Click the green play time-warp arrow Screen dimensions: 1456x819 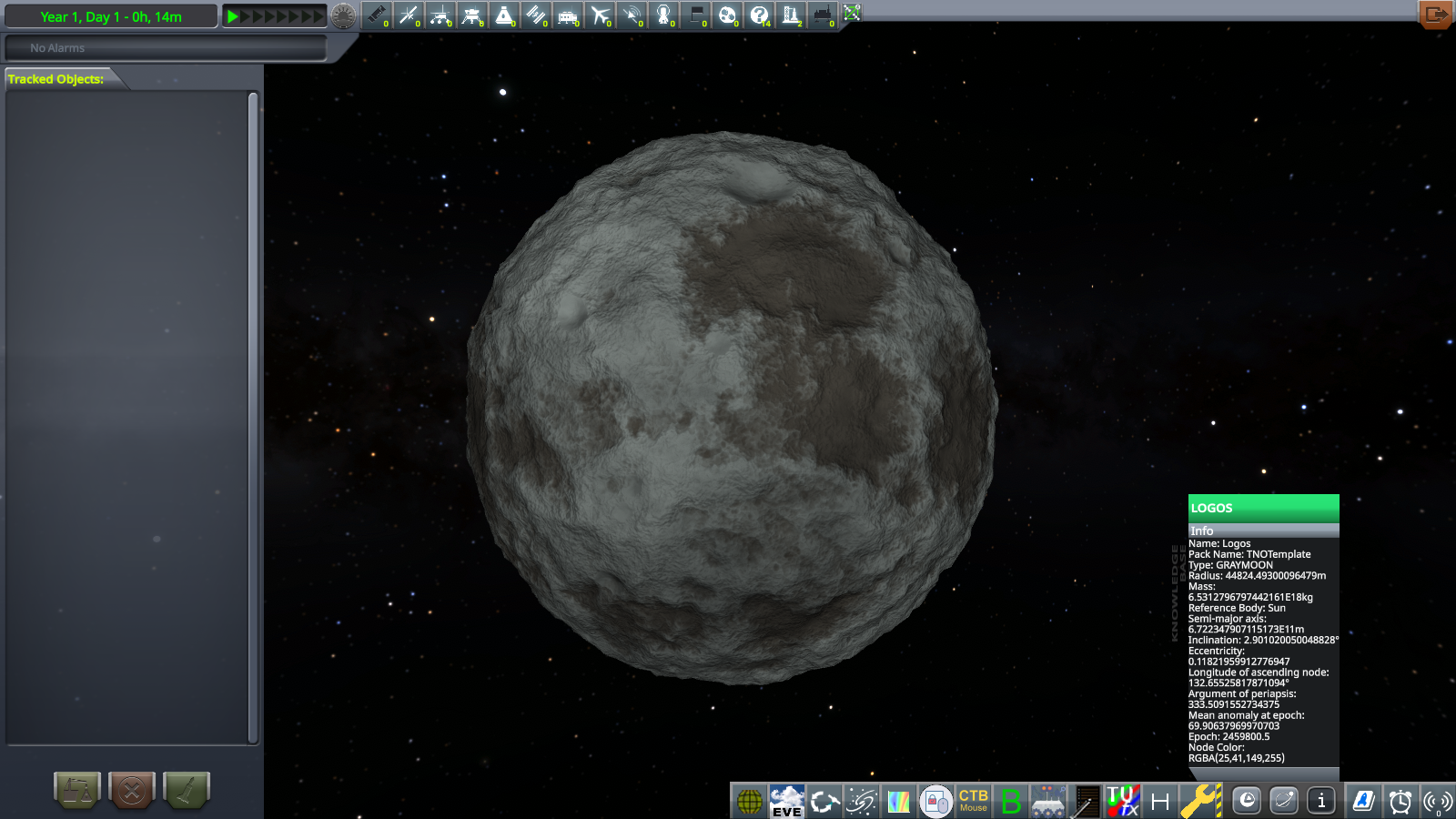[x=233, y=16]
